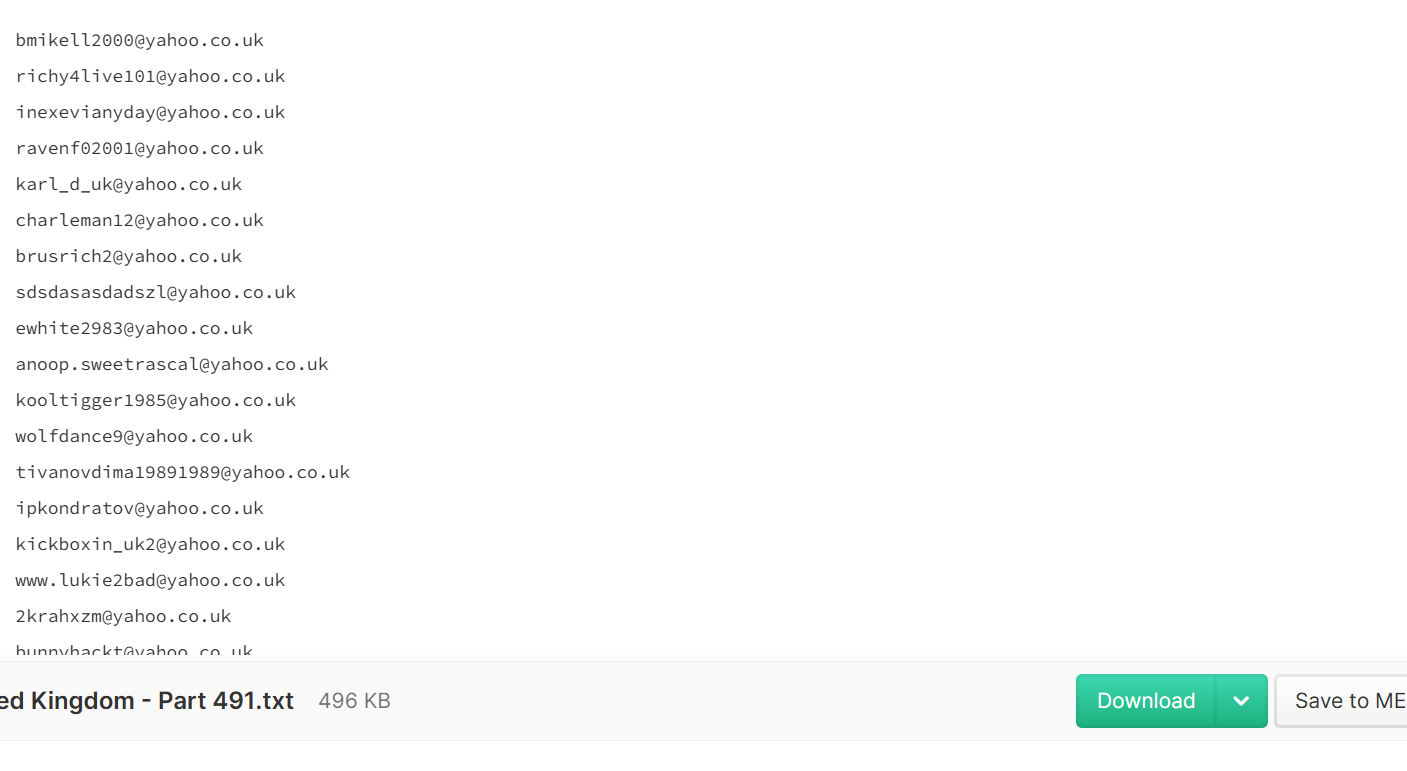Click the kooltigger1985 text line
Viewport: 1407px width, 771px height.
click(x=156, y=401)
